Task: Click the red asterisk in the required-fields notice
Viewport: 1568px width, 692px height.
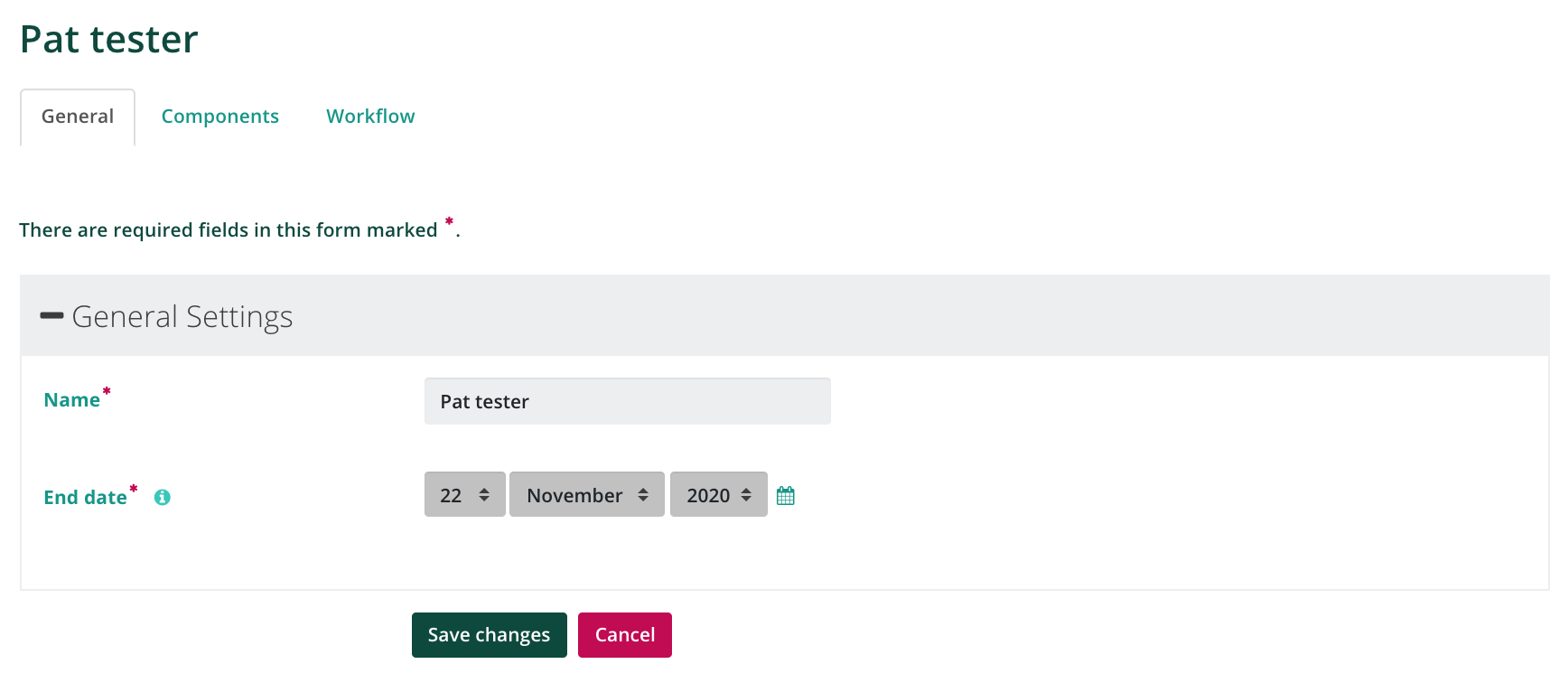Action: tap(449, 221)
